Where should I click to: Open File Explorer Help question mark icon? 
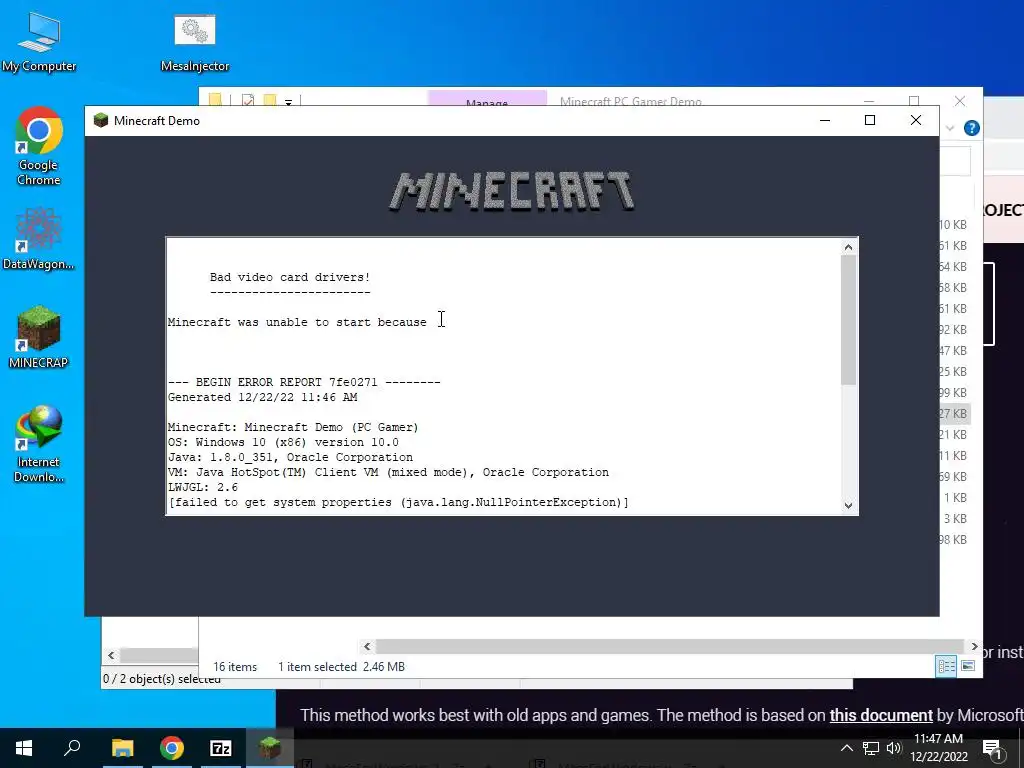coord(972,128)
